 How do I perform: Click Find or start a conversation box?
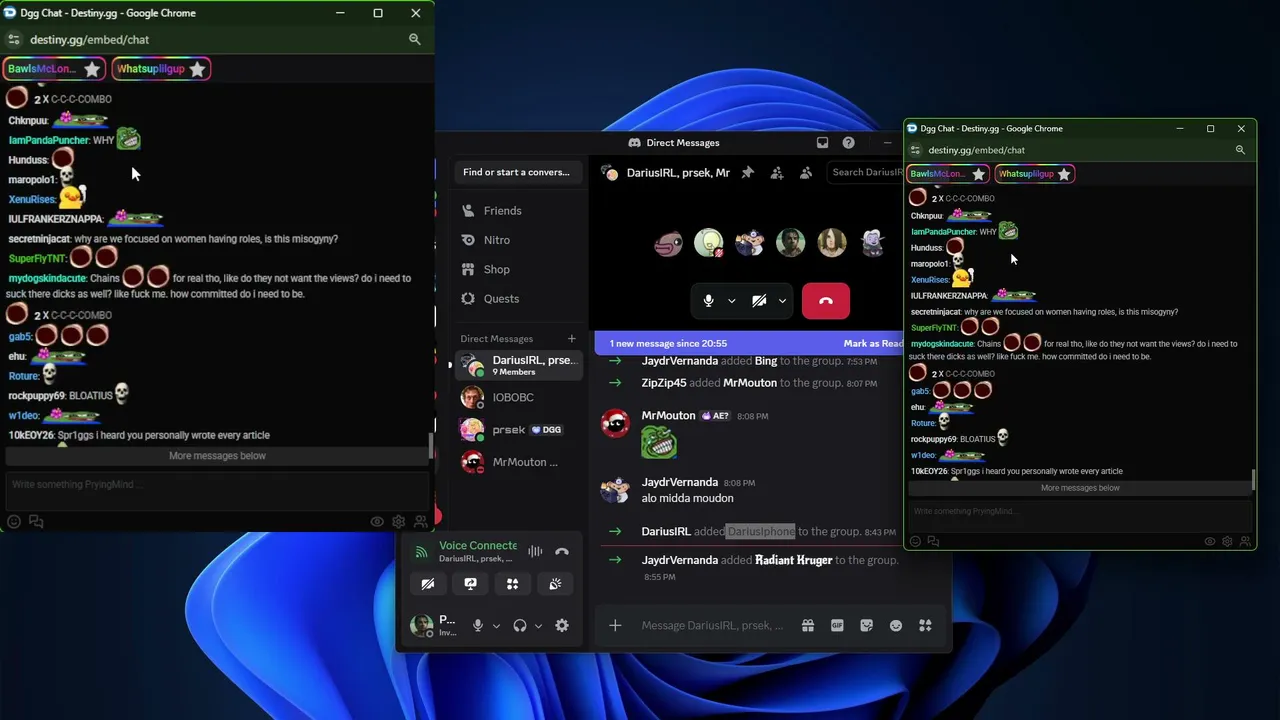pyautogui.click(x=517, y=172)
